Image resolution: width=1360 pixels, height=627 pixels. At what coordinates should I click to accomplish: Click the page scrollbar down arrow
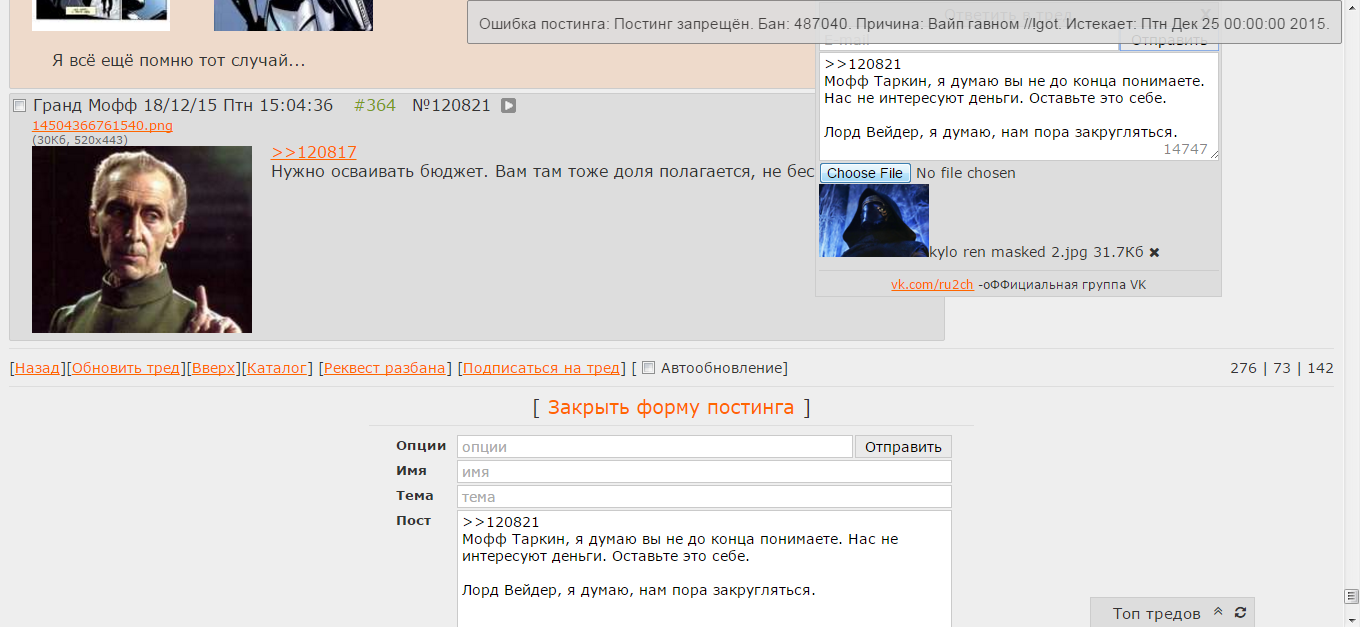[1351, 618]
